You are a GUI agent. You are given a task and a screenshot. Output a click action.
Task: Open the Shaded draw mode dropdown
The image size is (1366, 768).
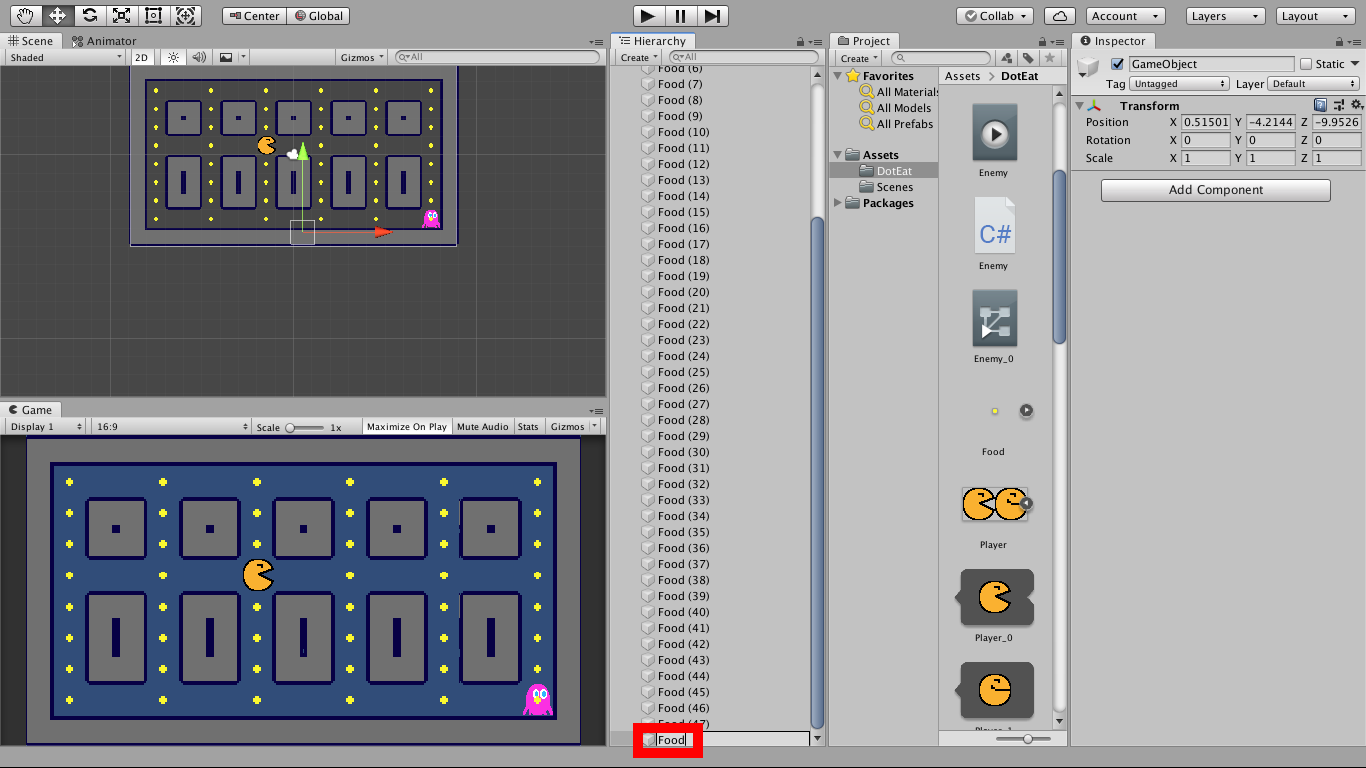65,58
